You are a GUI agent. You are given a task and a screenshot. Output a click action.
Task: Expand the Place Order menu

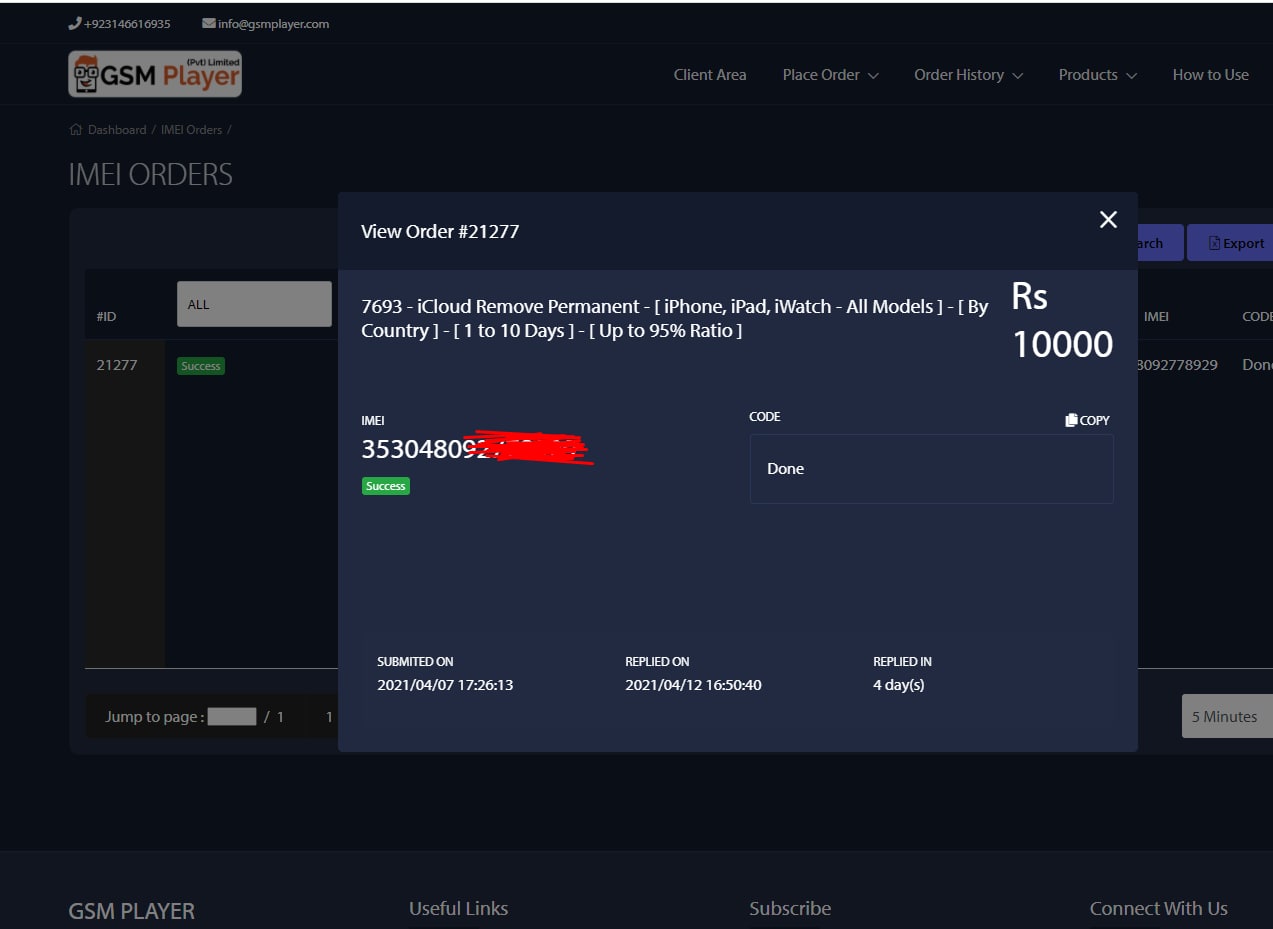tap(831, 75)
